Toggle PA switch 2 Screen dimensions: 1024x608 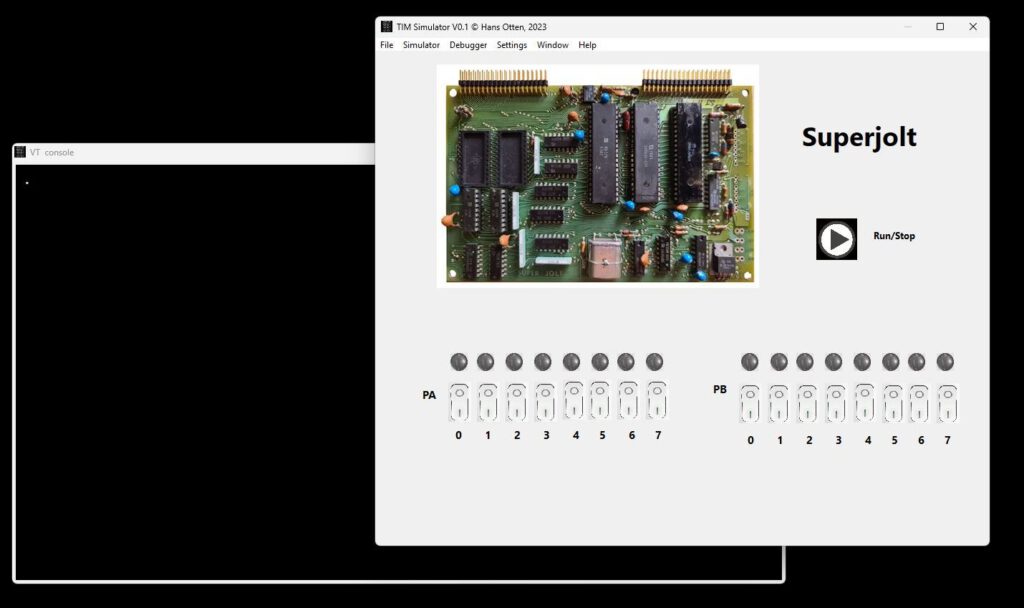[517, 401]
